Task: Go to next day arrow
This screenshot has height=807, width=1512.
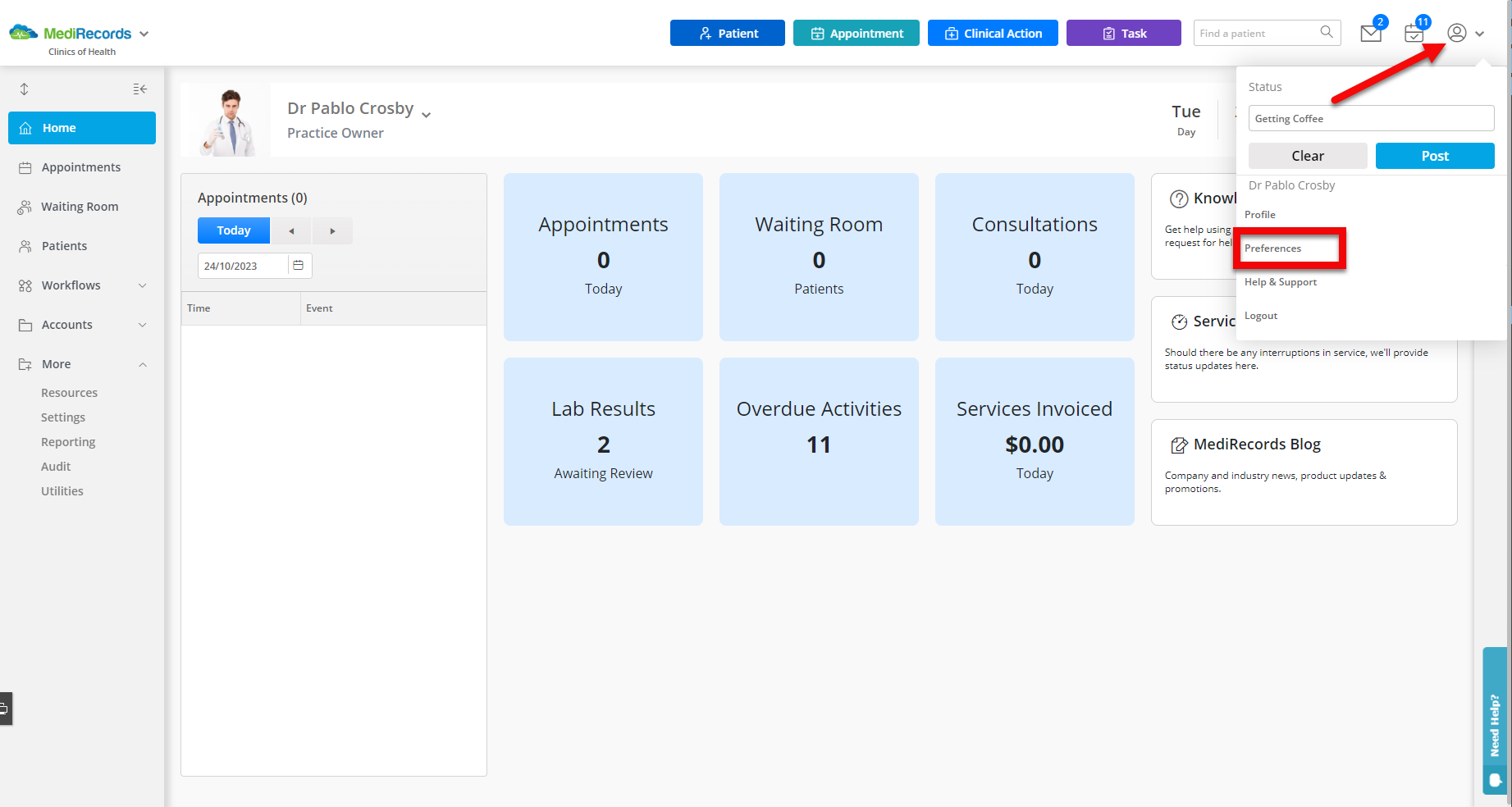Action: [332, 231]
